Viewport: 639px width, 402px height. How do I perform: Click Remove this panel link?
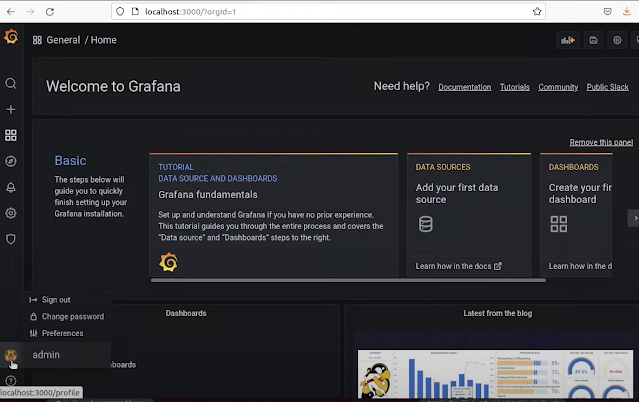click(x=601, y=142)
